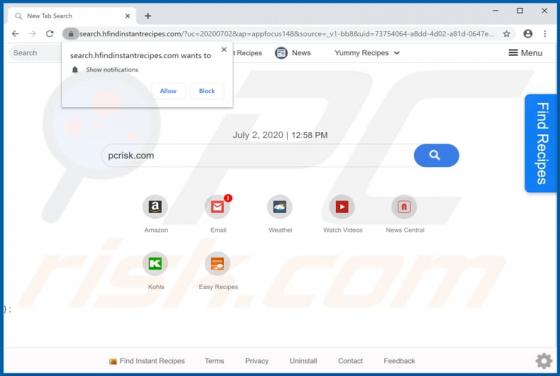Image resolution: width=560 pixels, height=376 pixels.
Task: Click the News globe icon in toolbar
Action: coord(281,53)
